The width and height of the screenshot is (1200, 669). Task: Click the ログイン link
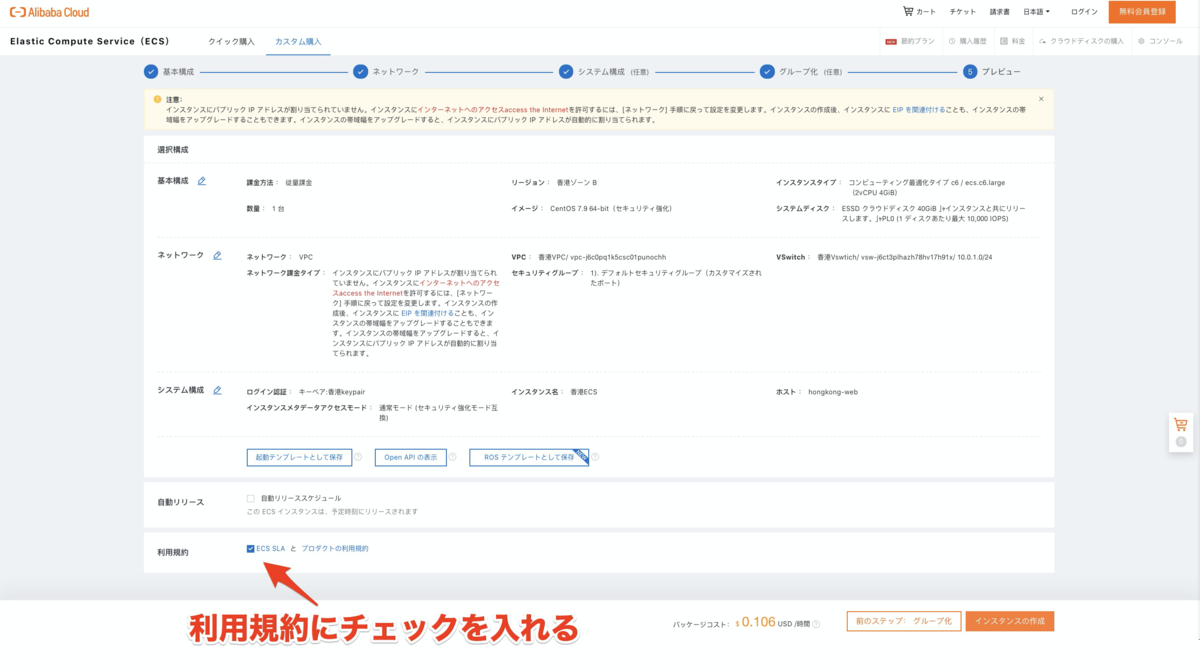pos(1084,12)
